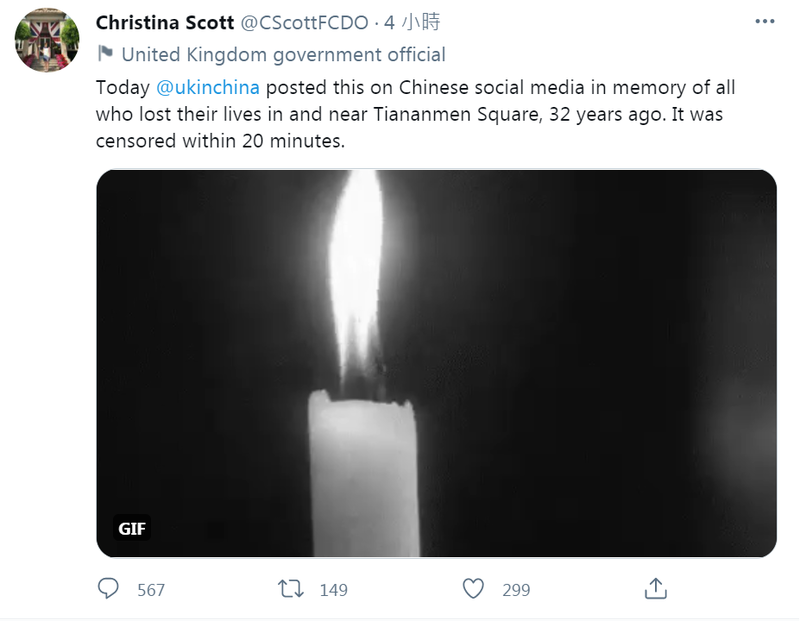Click the 149 retweets count
The image size is (800, 621).
click(333, 589)
